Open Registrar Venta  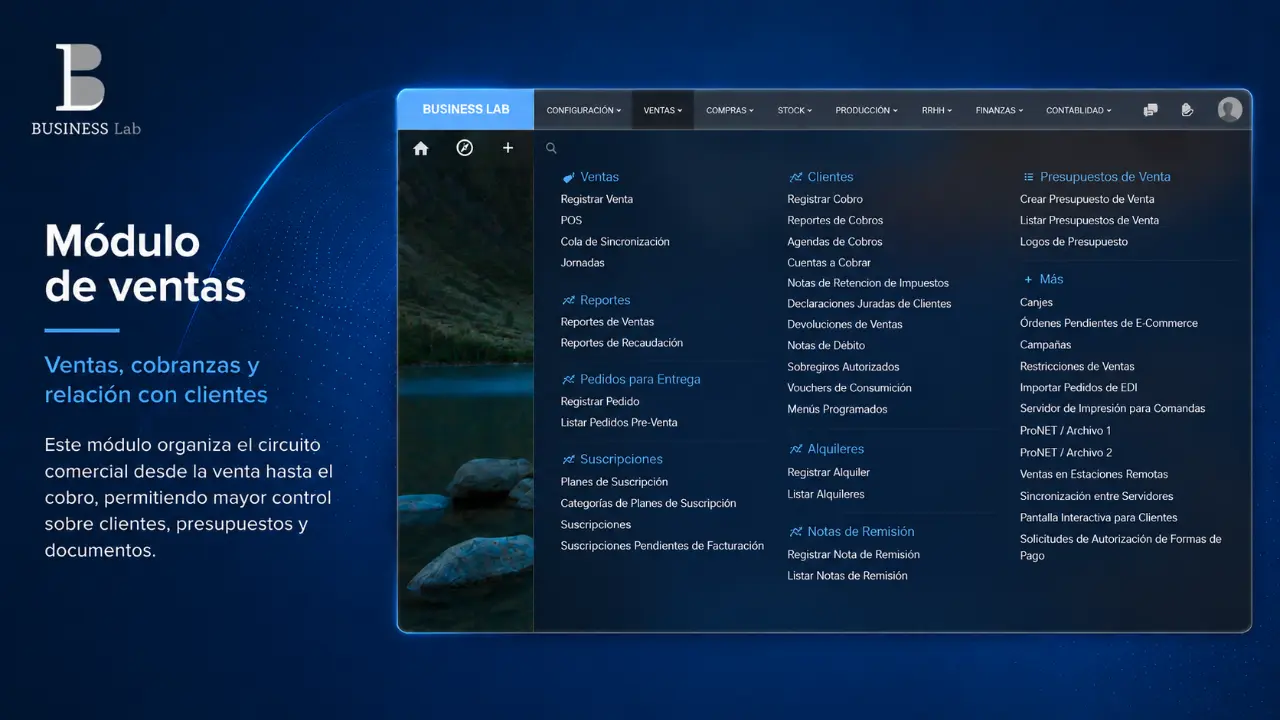(597, 199)
